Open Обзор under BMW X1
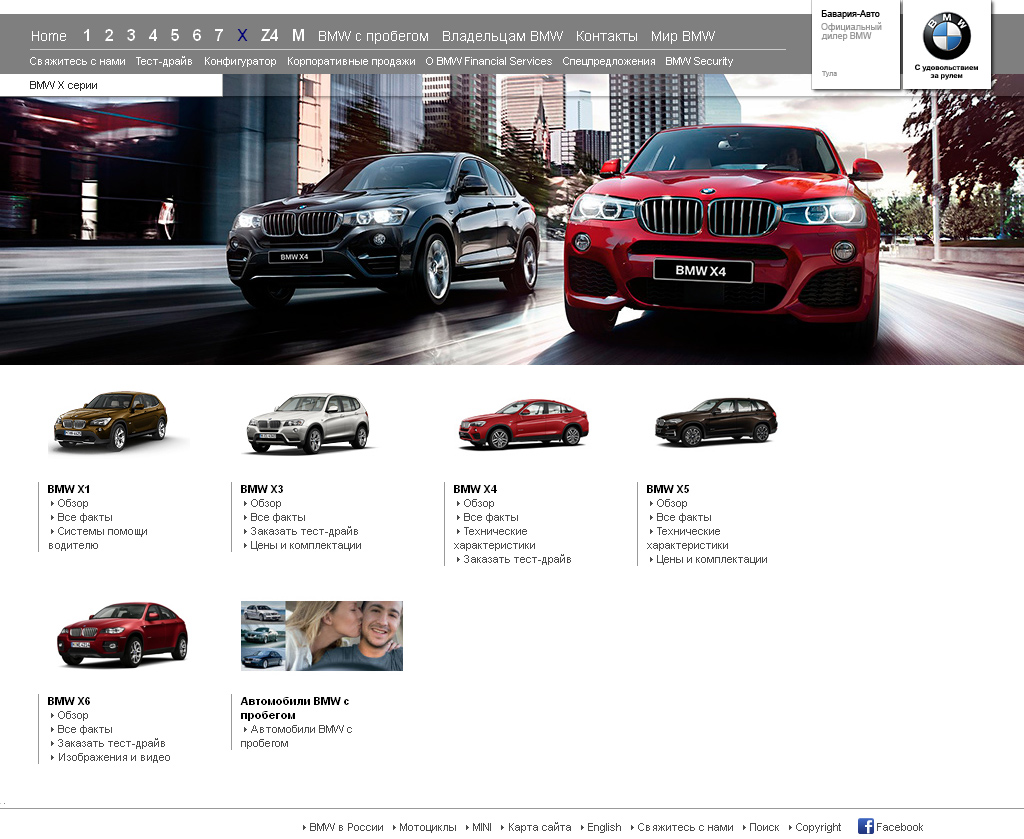Image resolution: width=1024 pixels, height=839 pixels. pyautogui.click(x=72, y=503)
